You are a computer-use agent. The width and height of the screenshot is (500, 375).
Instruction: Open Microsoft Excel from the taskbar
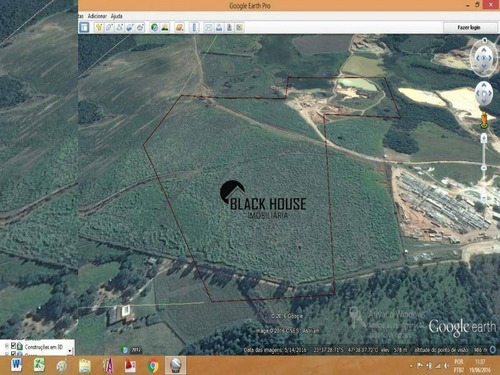coord(39,365)
